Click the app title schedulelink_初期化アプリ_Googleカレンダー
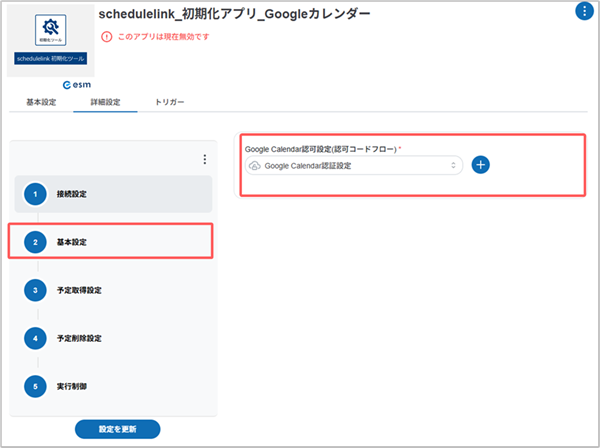Screen dimensions: 600x448 click(234, 14)
